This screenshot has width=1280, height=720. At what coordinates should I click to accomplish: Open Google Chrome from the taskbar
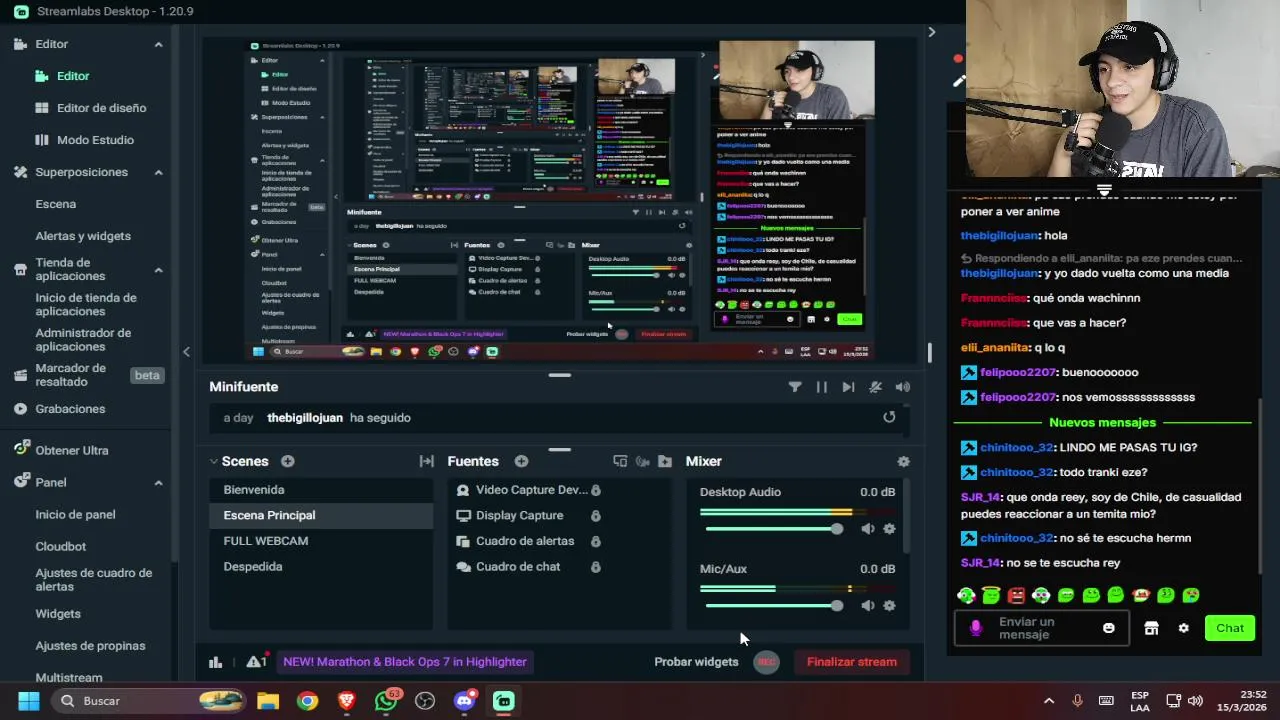click(x=307, y=701)
